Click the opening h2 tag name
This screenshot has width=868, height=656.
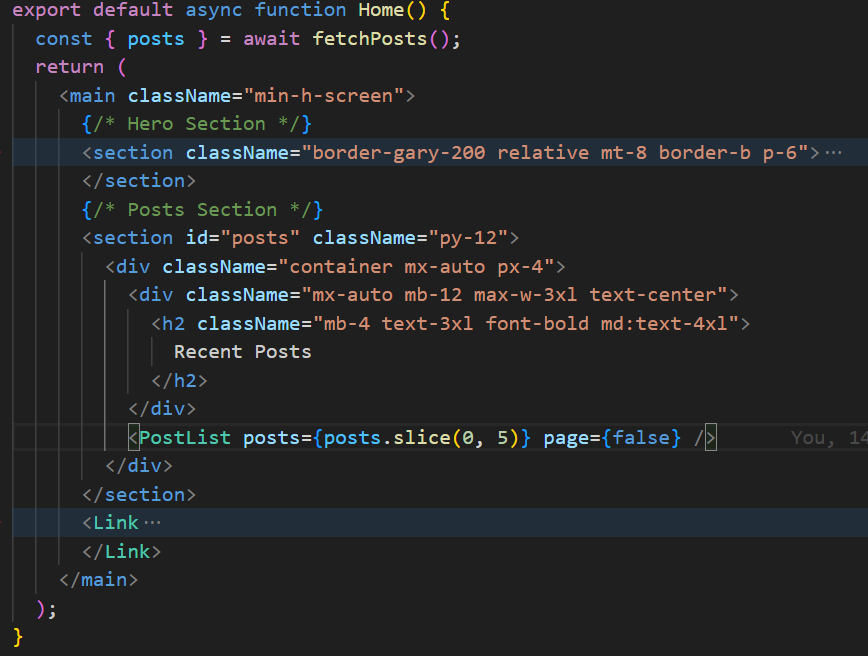[x=174, y=324]
